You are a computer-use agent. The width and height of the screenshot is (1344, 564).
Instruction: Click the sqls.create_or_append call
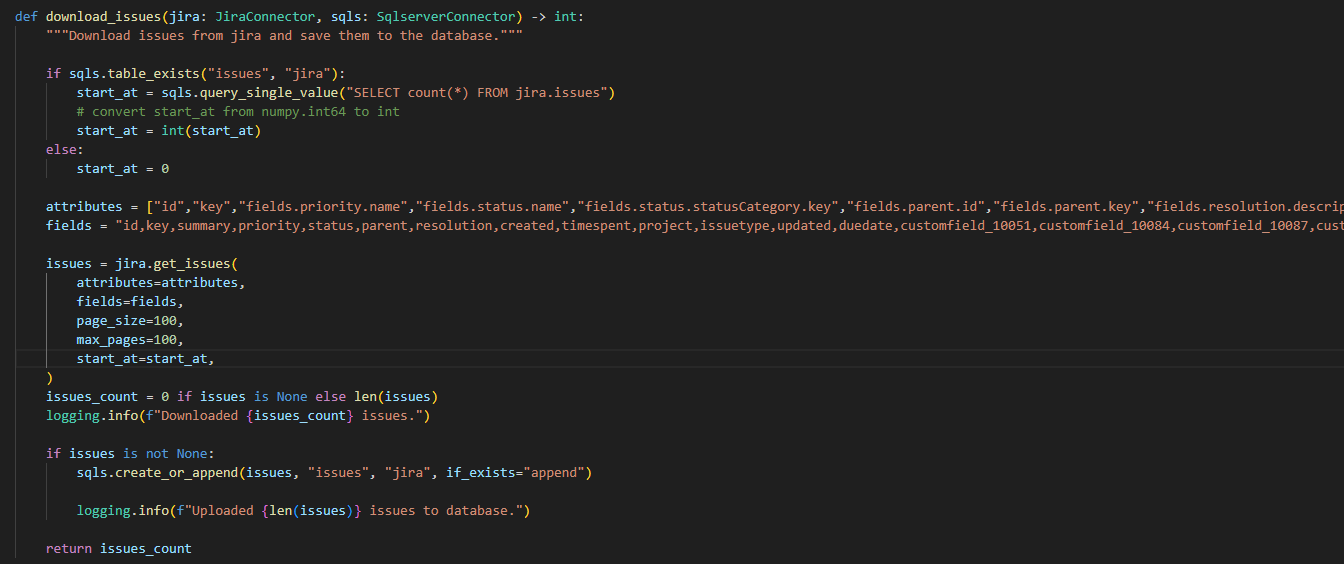tap(335, 473)
